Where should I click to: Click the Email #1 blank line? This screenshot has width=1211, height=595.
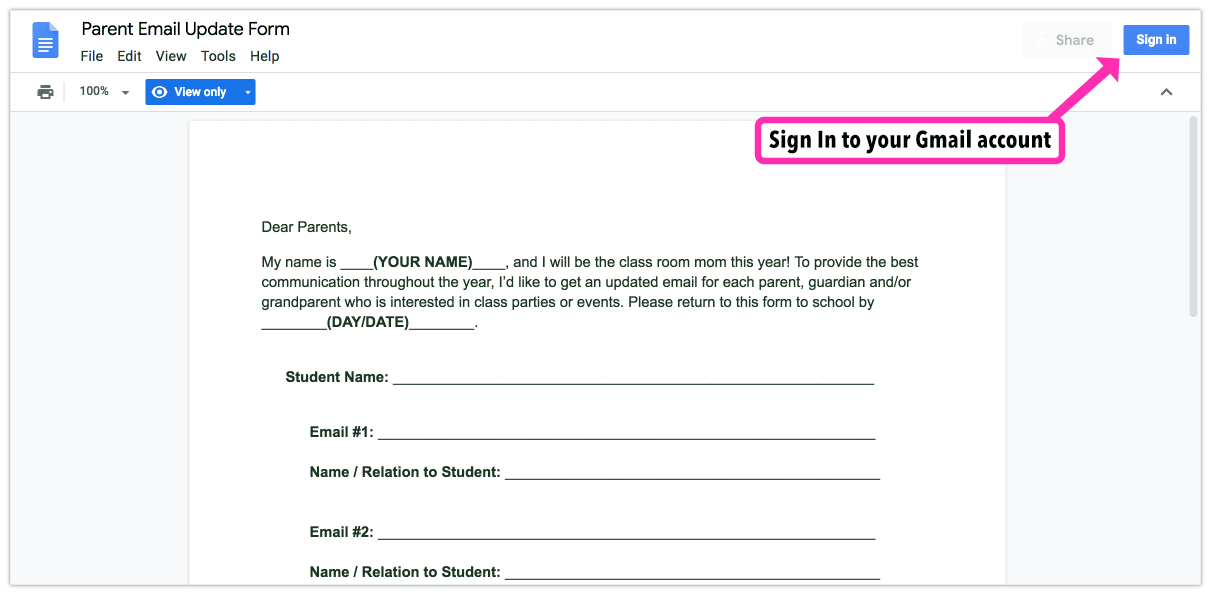click(x=626, y=433)
